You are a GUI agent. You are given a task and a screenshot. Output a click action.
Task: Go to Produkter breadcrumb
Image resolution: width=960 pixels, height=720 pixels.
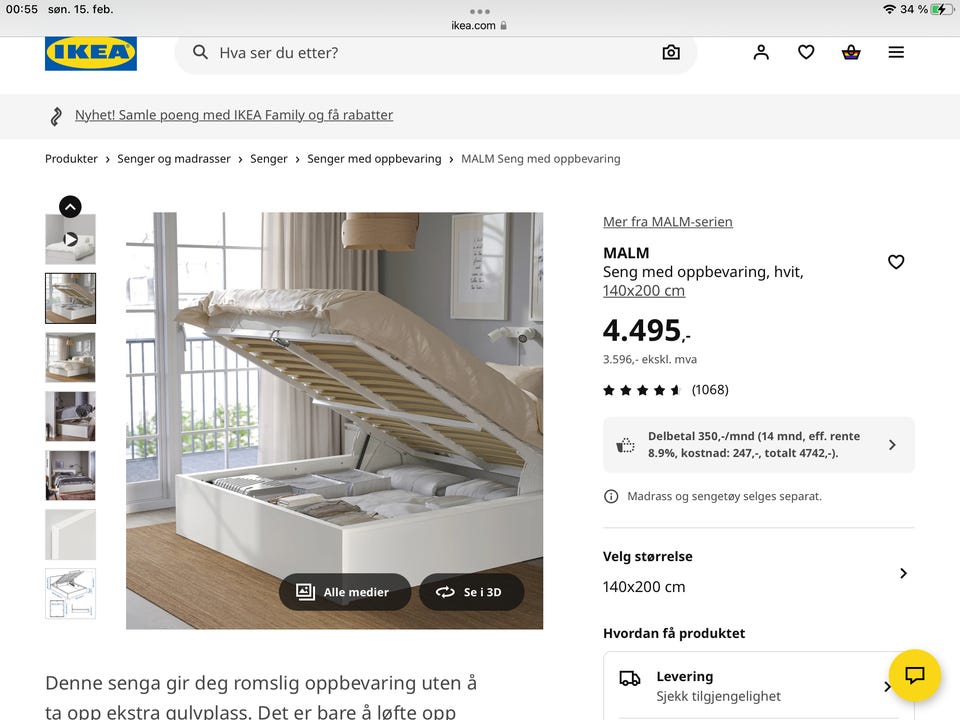coord(71,159)
